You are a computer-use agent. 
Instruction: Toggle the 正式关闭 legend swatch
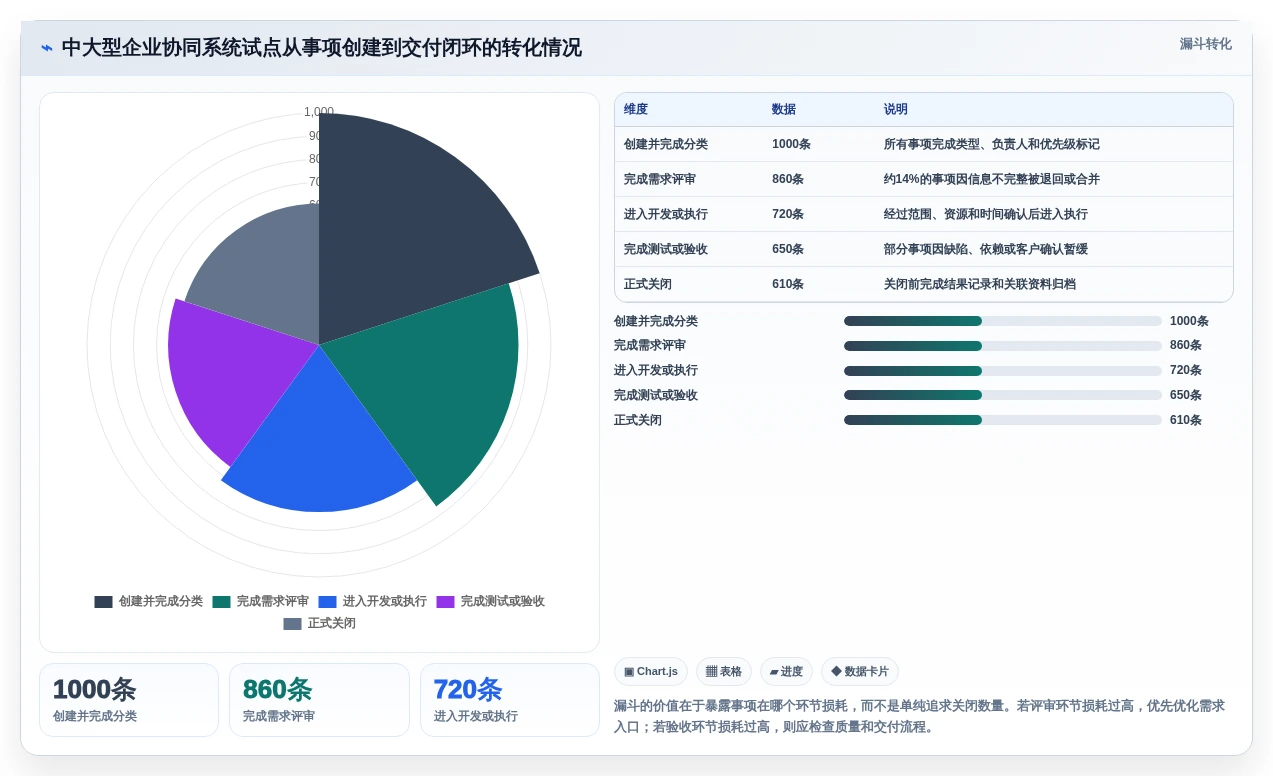(x=292, y=624)
